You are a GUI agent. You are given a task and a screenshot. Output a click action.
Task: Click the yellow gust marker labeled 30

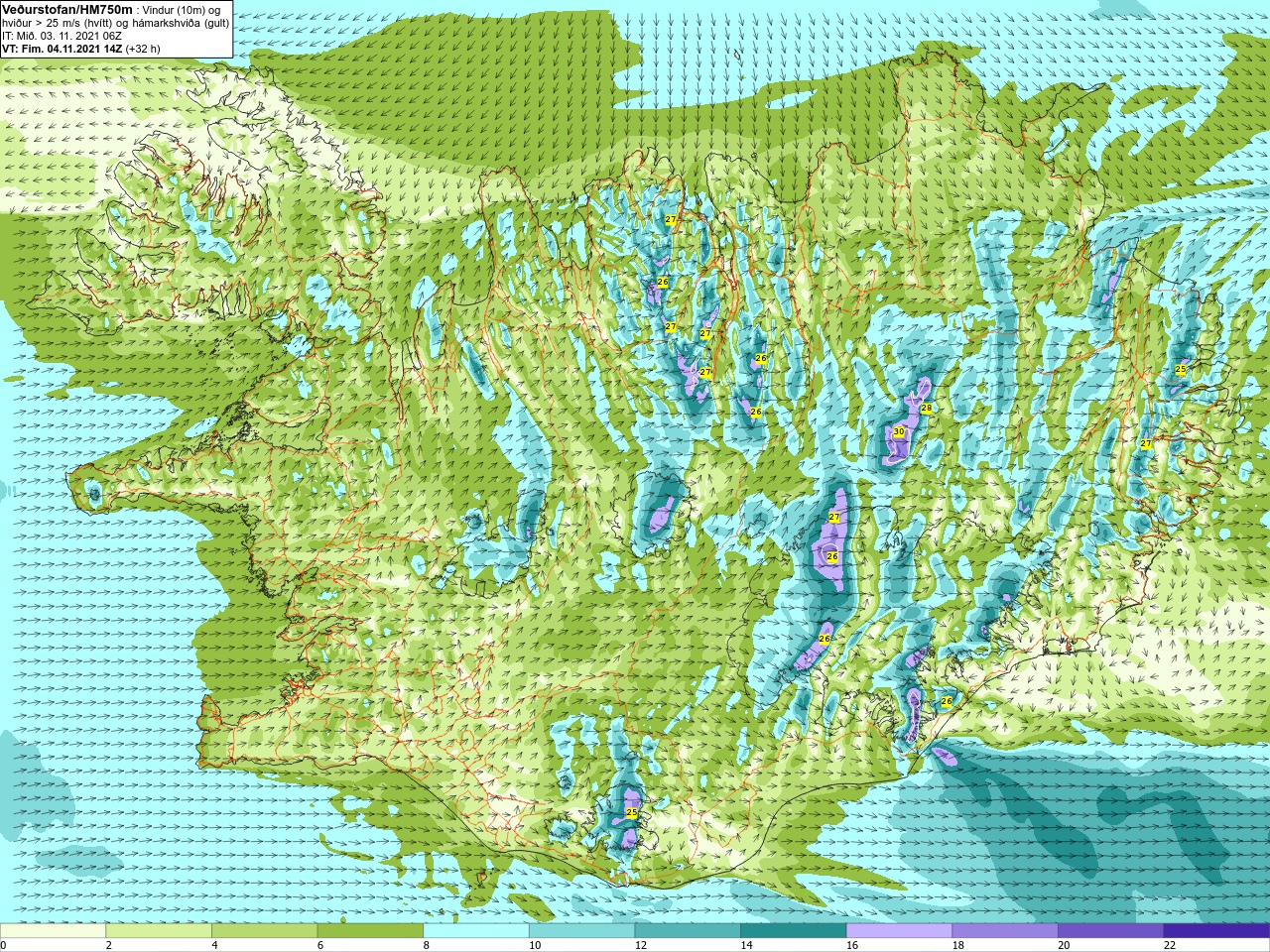pyautogui.click(x=899, y=431)
